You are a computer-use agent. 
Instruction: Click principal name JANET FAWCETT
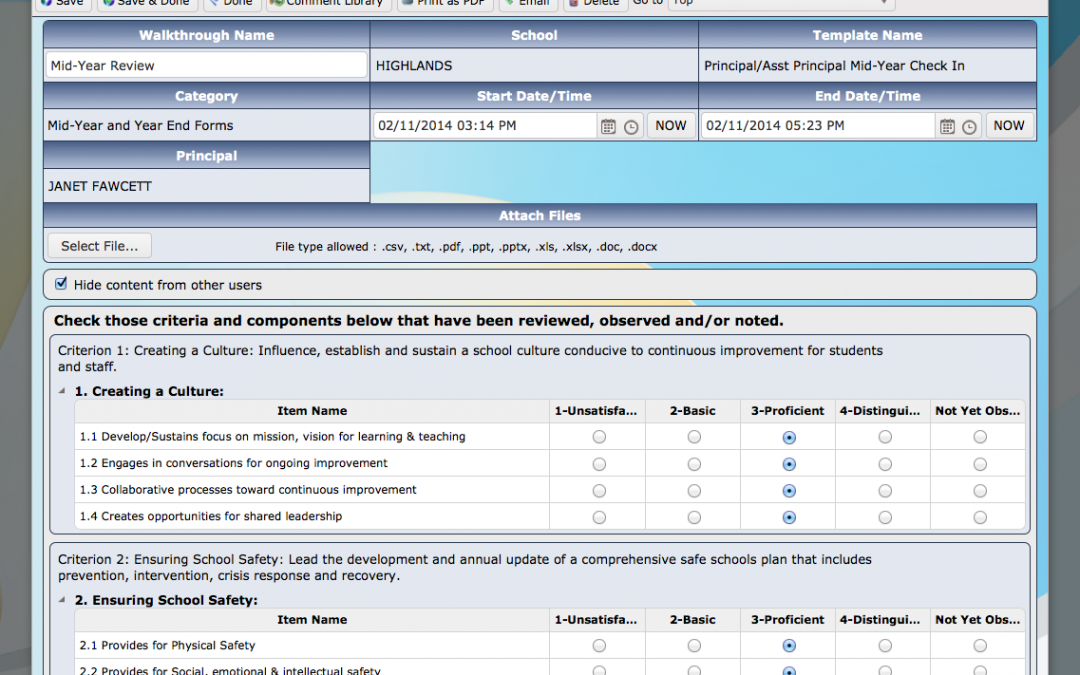pos(100,186)
